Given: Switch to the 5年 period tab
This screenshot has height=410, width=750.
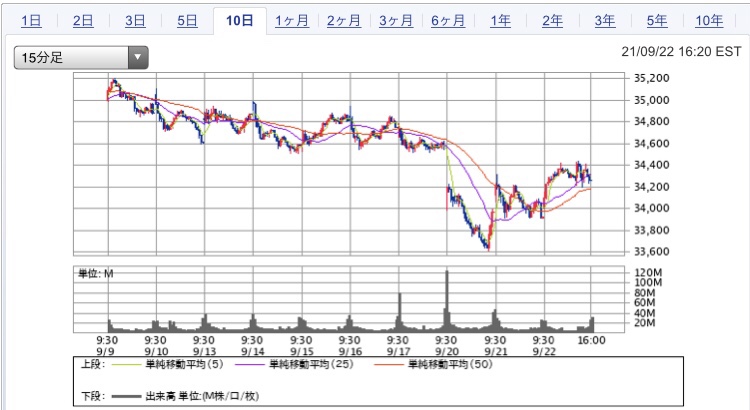Looking at the screenshot, I should coord(657,21).
